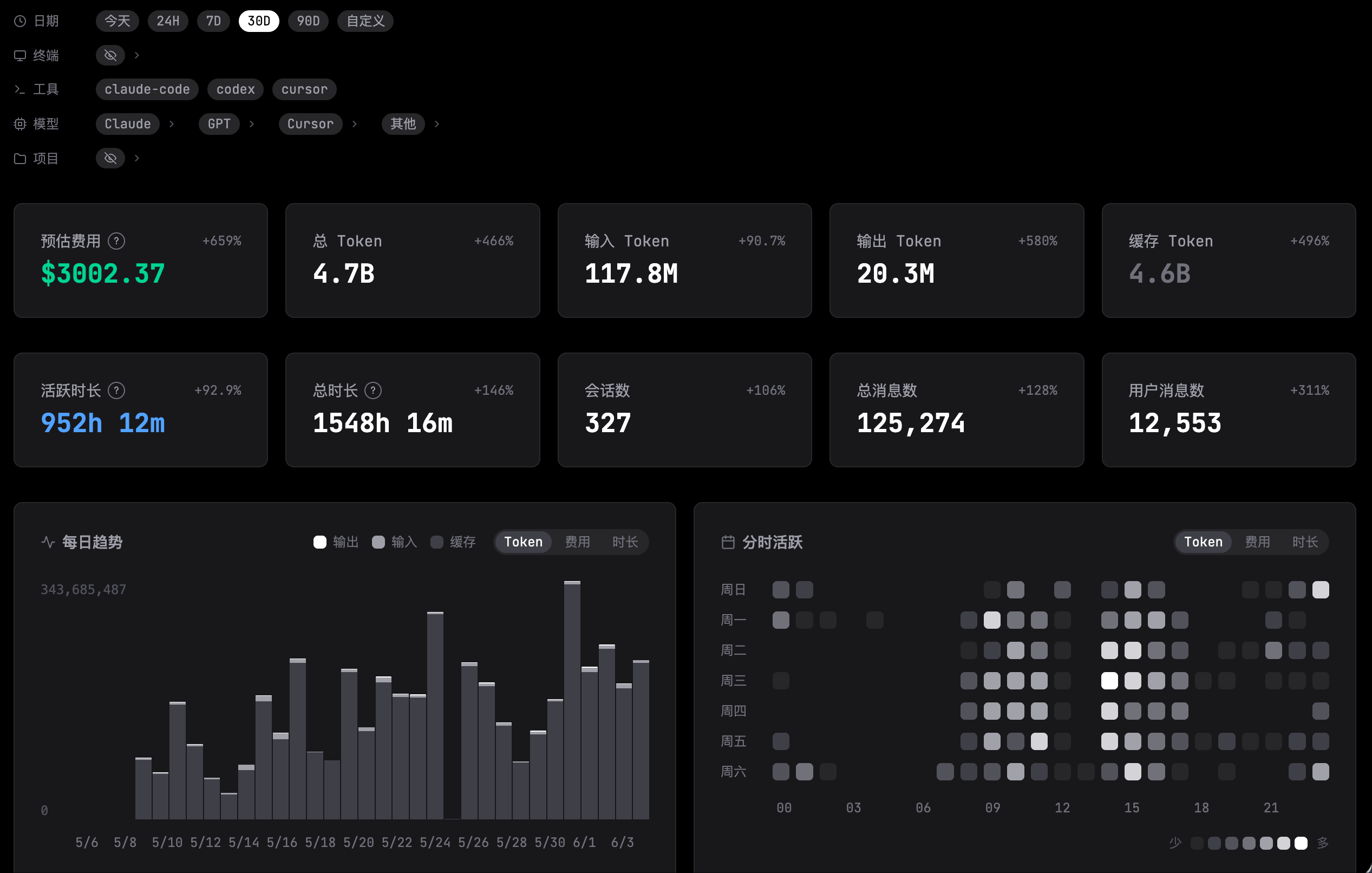Click the help icon beside 活跃时长
Image resolution: width=1372 pixels, height=873 pixels.
click(116, 390)
